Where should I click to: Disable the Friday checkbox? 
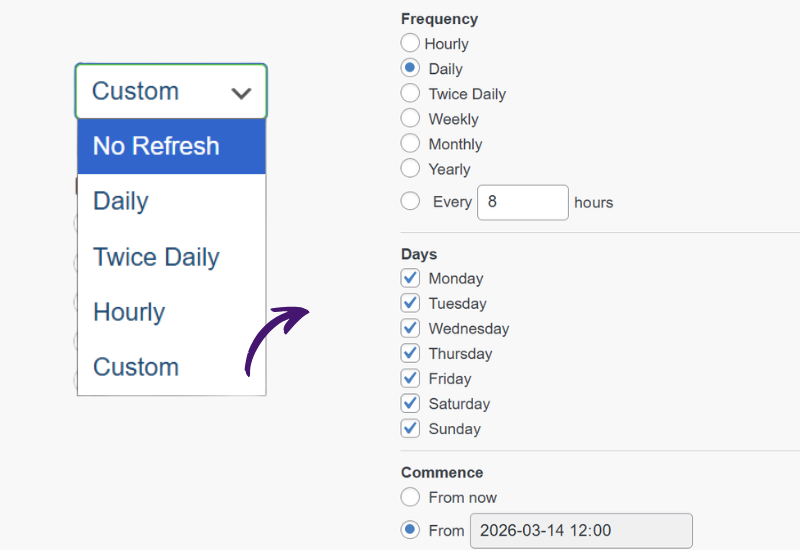410,378
